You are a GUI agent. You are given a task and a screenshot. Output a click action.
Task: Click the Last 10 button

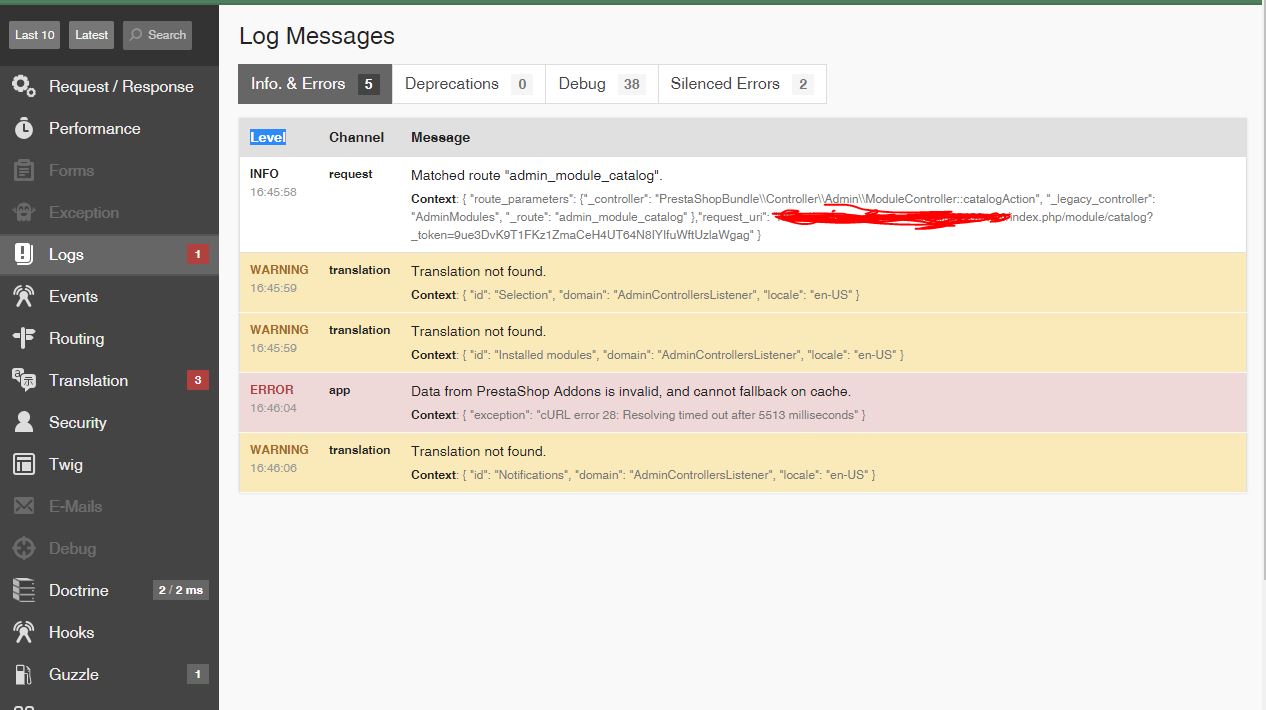[34, 35]
